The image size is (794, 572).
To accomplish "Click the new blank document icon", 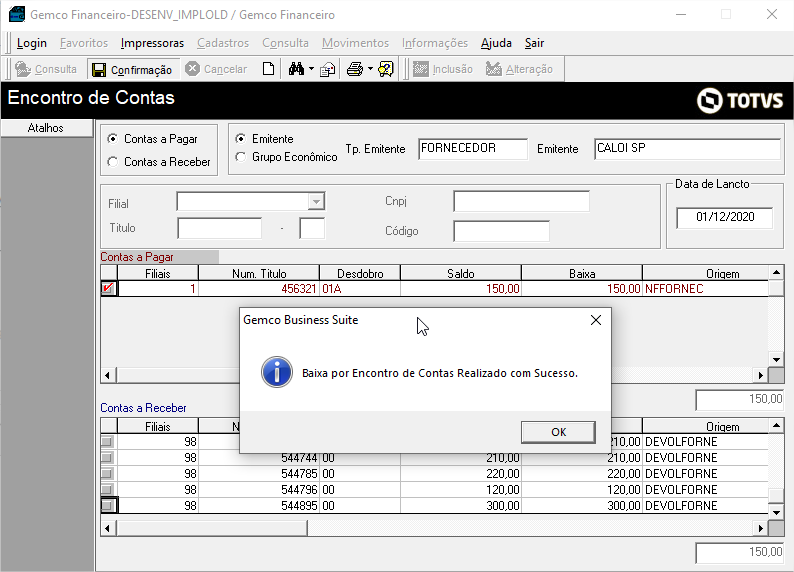I will click(268, 69).
